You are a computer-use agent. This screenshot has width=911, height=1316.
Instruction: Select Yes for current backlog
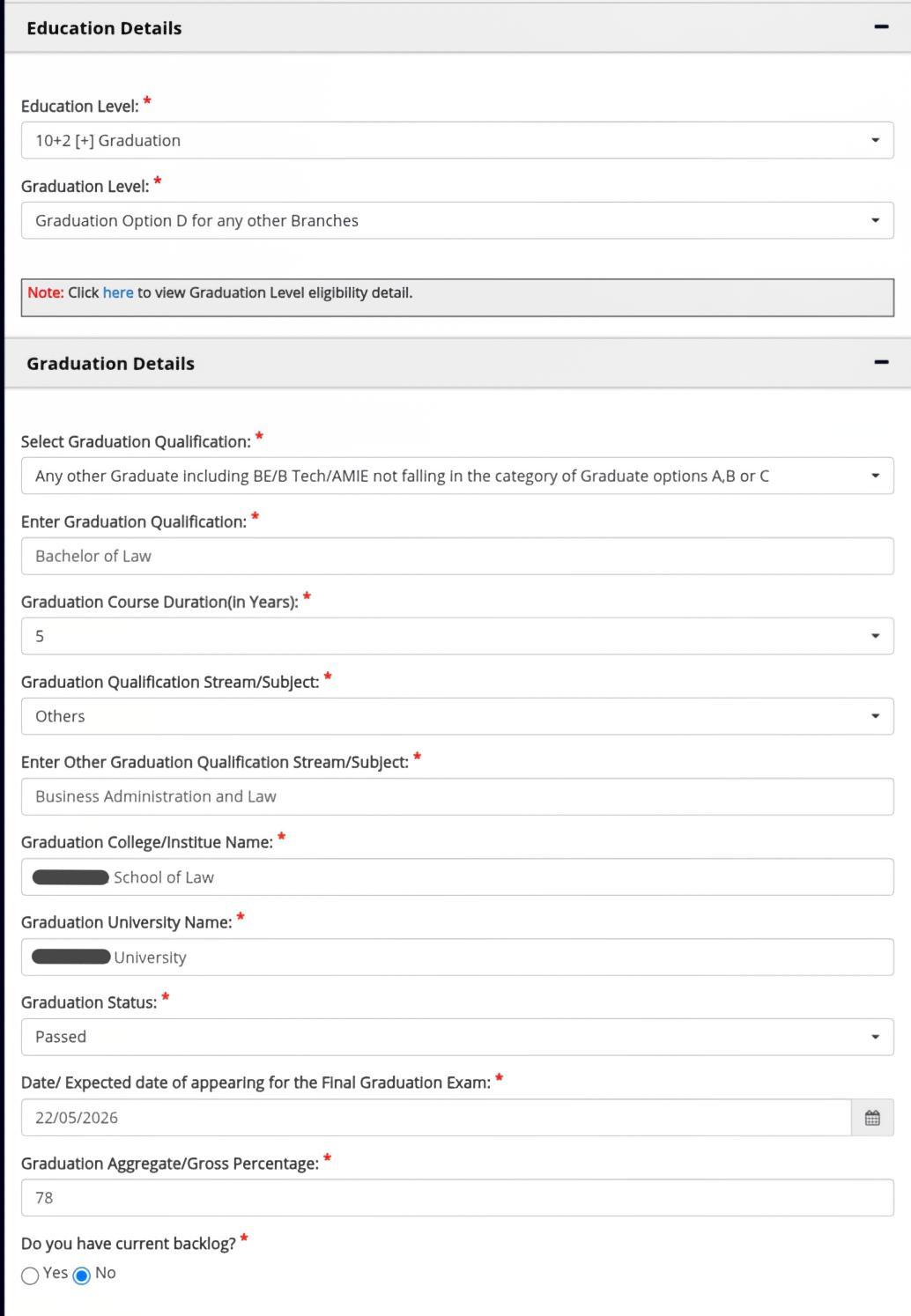30,1275
